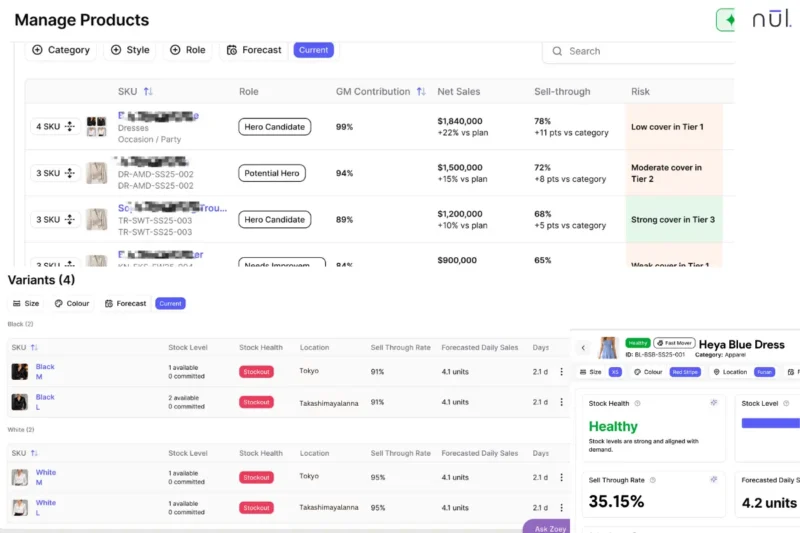The width and height of the screenshot is (800, 533).
Task: Open the Role filter dropdown
Action: tap(188, 49)
